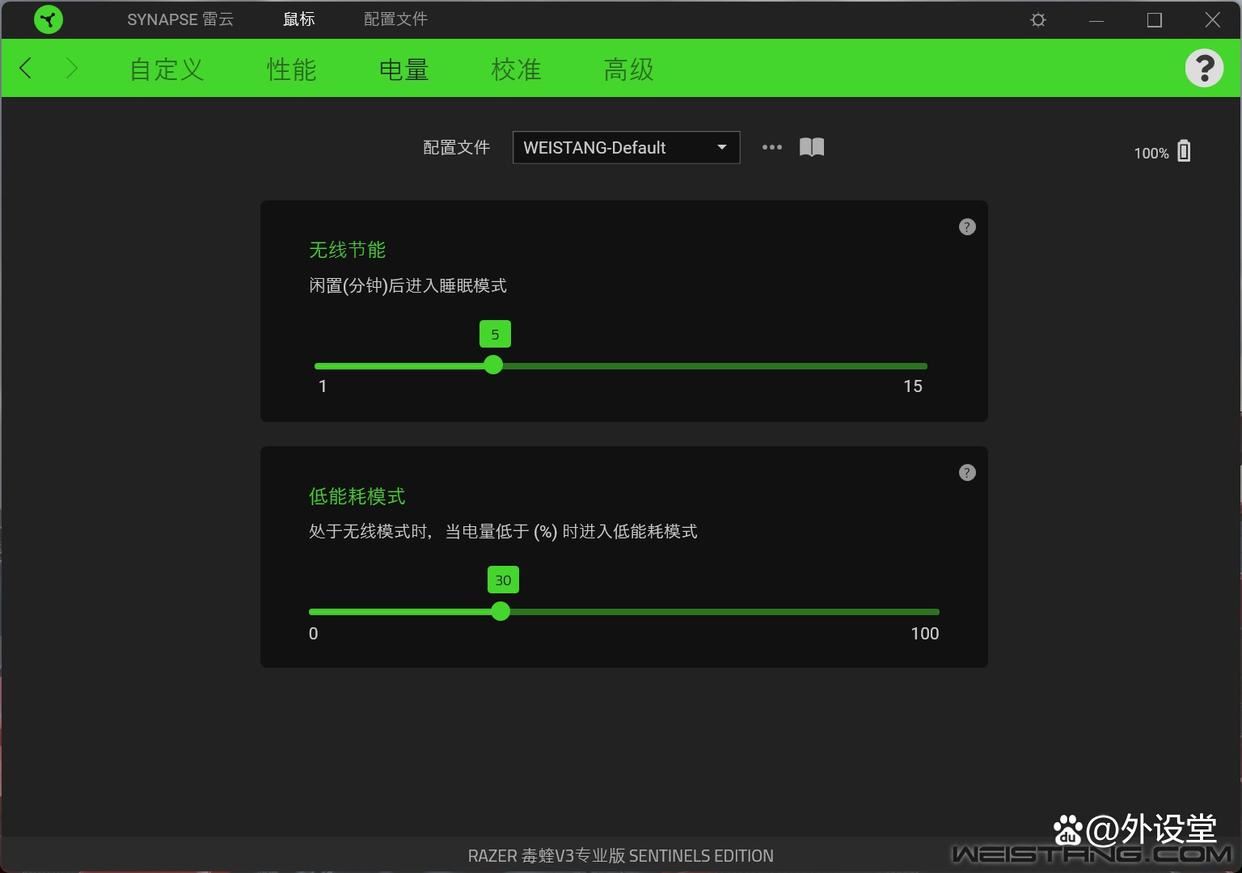Click the back navigation arrow

tap(25, 68)
